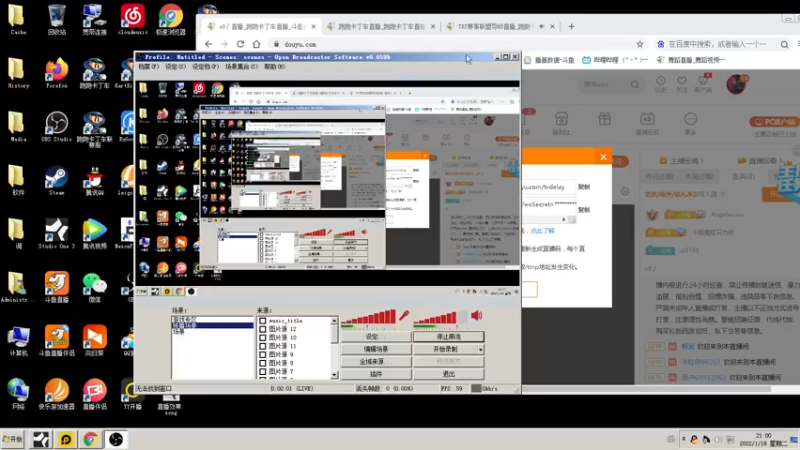Viewport: 800px width, 450px height.
Task: Open the 腾讯QQ penguin desktop shortcut
Action: tap(94, 179)
